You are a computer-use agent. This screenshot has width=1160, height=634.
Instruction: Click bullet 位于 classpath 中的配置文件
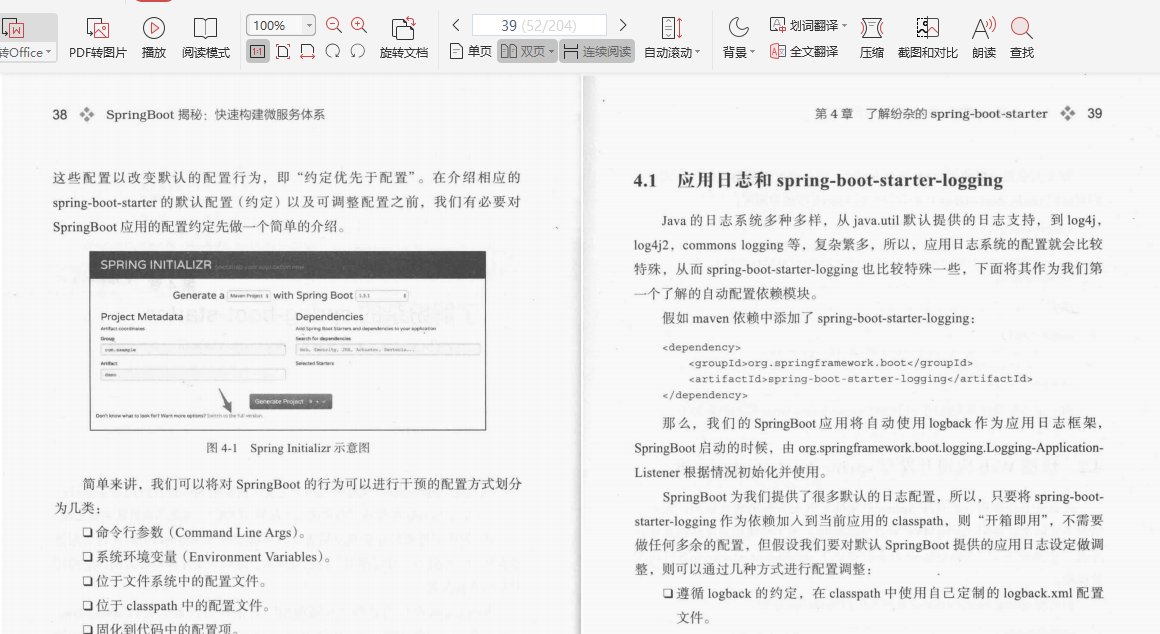[176, 606]
